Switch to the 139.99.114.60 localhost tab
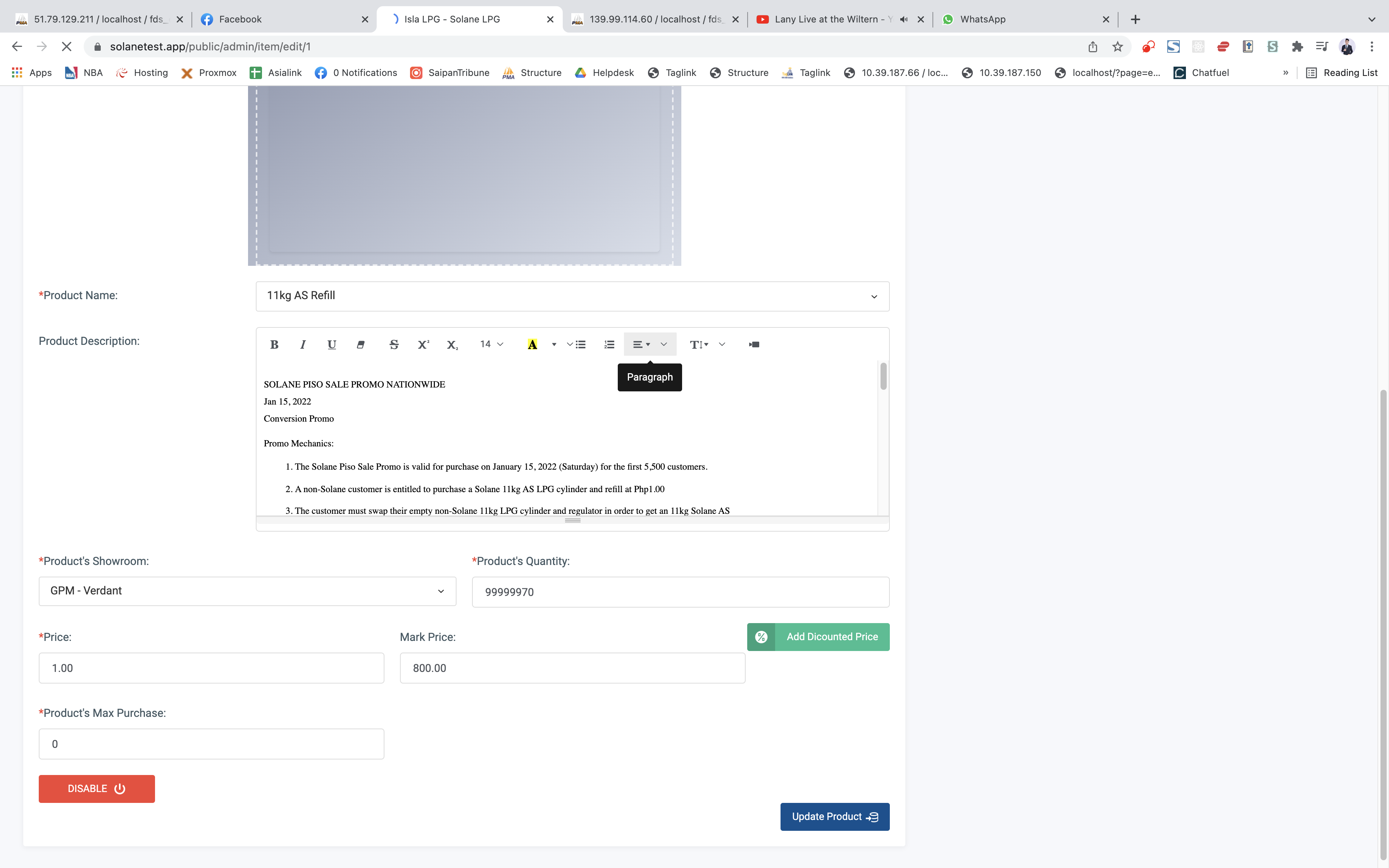Viewport: 1389px width, 868px height. tap(655, 19)
